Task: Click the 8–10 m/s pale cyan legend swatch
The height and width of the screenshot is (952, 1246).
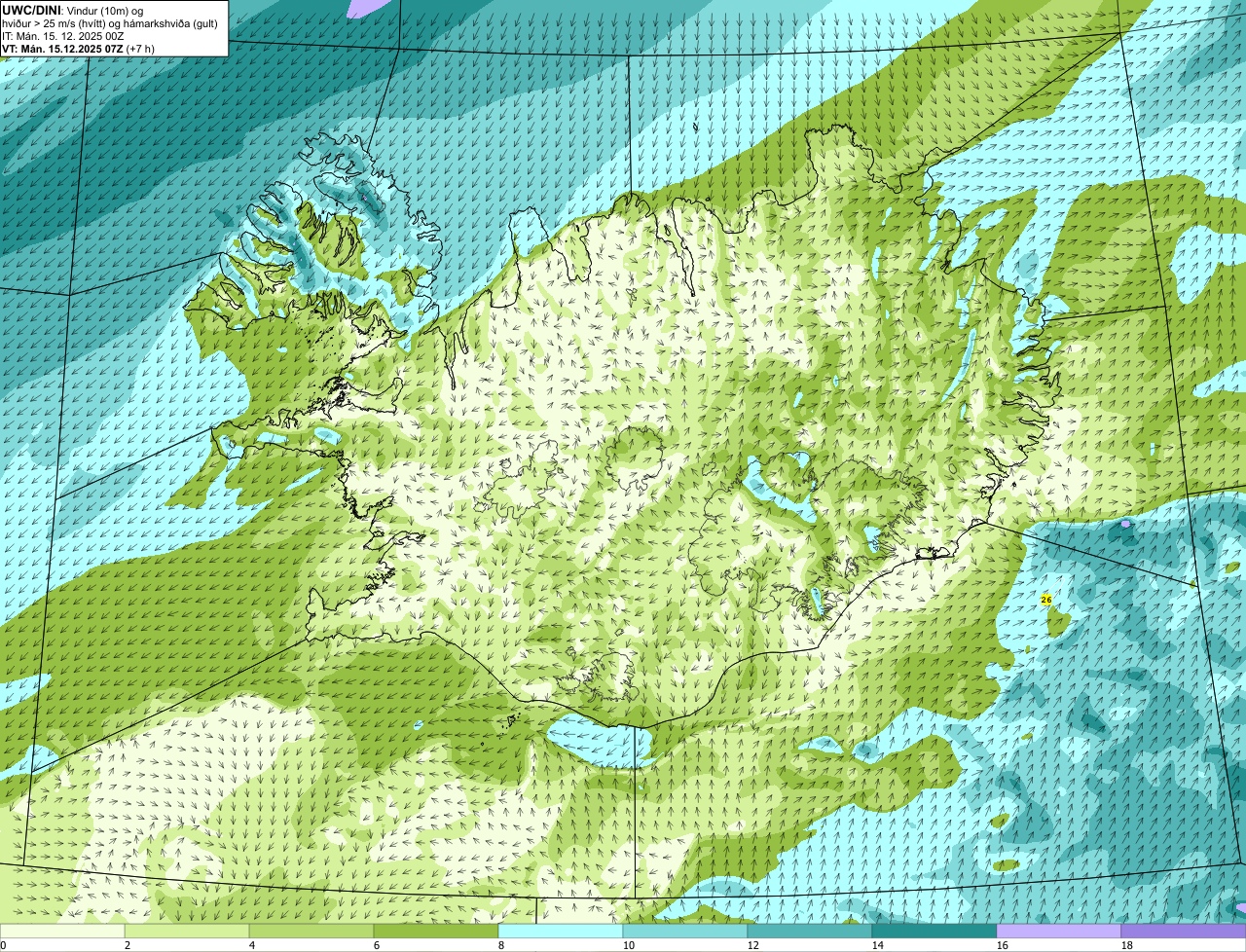Action: tap(561, 932)
